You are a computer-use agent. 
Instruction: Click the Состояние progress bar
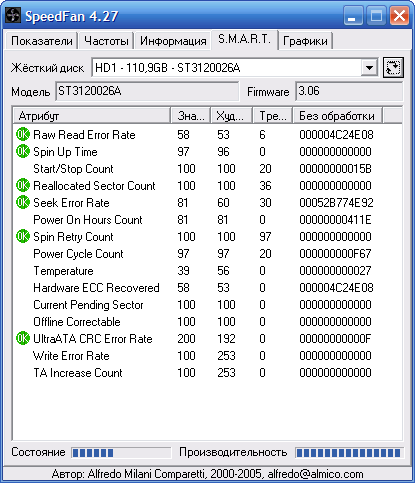click(x=121, y=453)
